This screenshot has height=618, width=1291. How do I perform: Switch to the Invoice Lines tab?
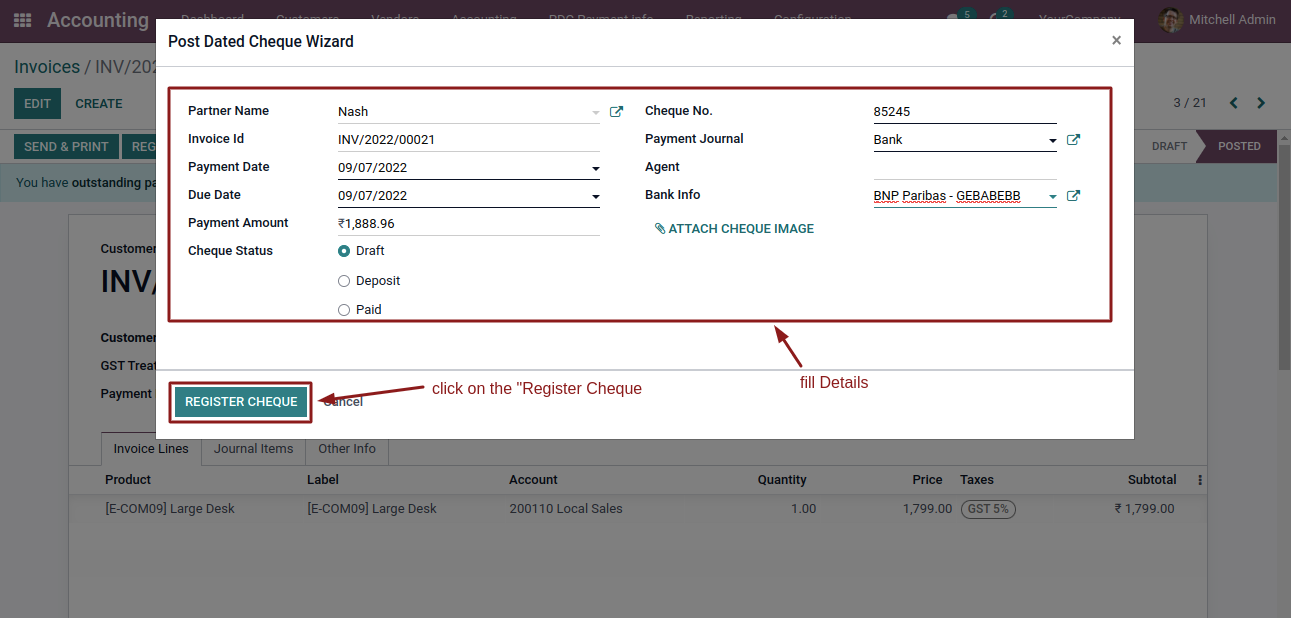(x=151, y=449)
